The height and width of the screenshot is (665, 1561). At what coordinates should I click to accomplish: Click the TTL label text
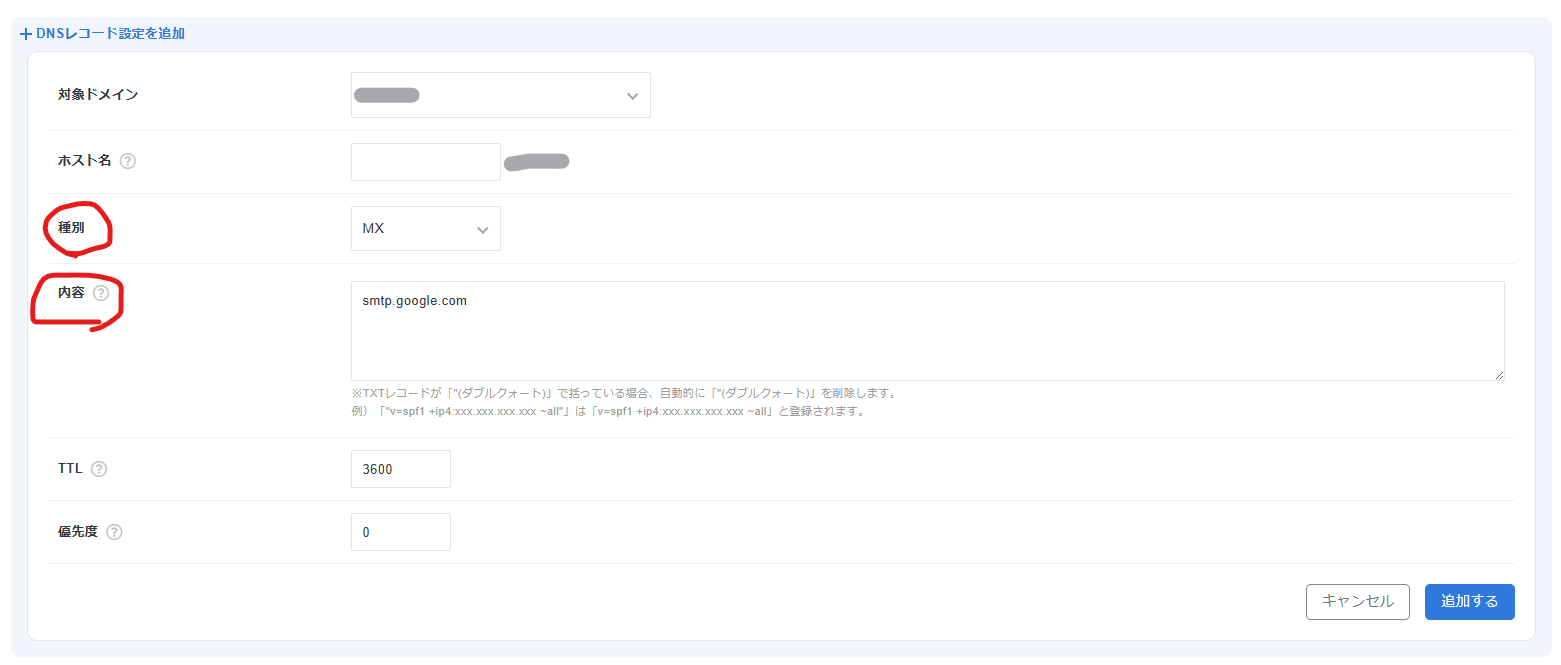coord(70,469)
